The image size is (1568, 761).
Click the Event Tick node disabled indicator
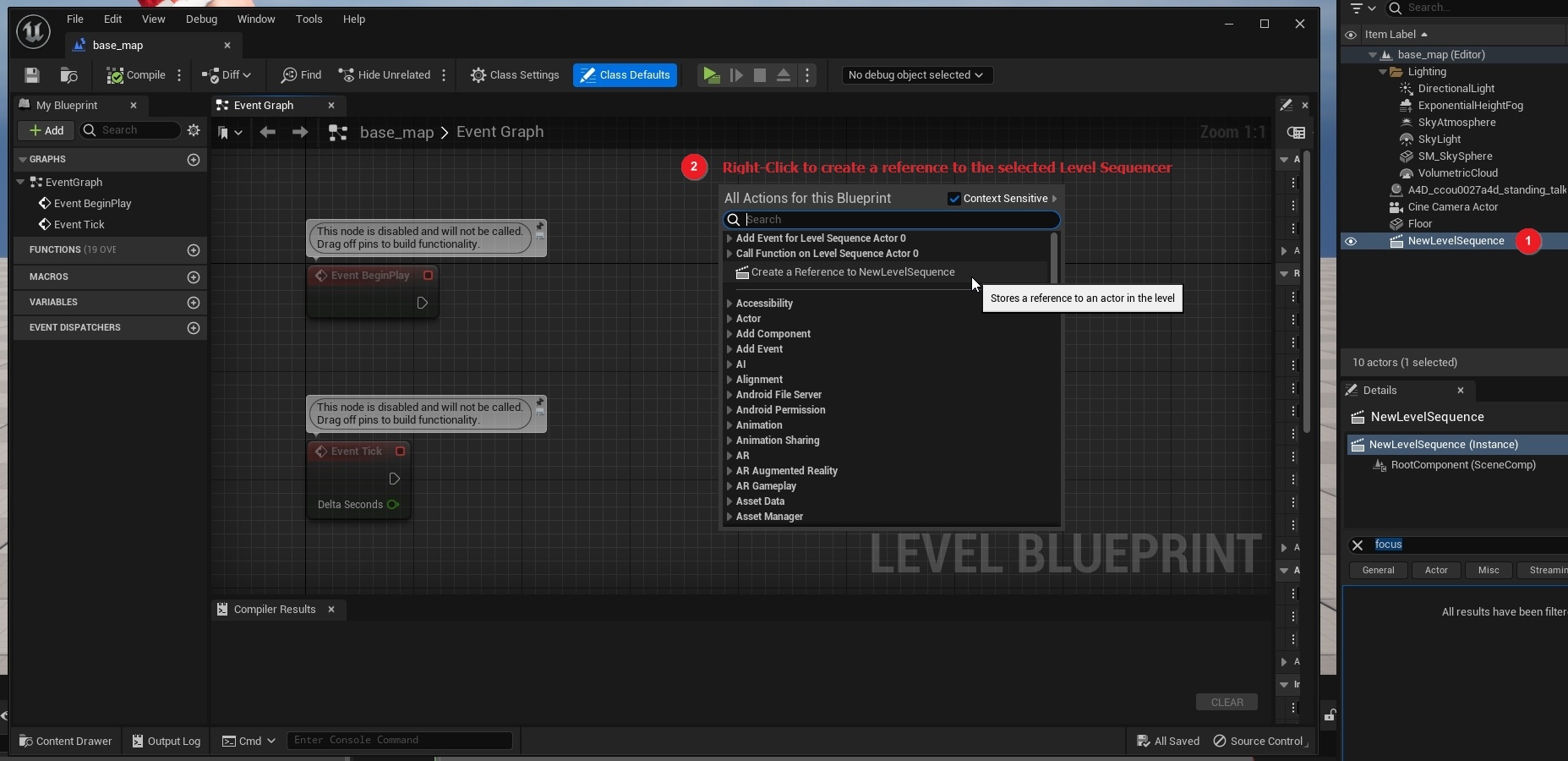tap(401, 452)
